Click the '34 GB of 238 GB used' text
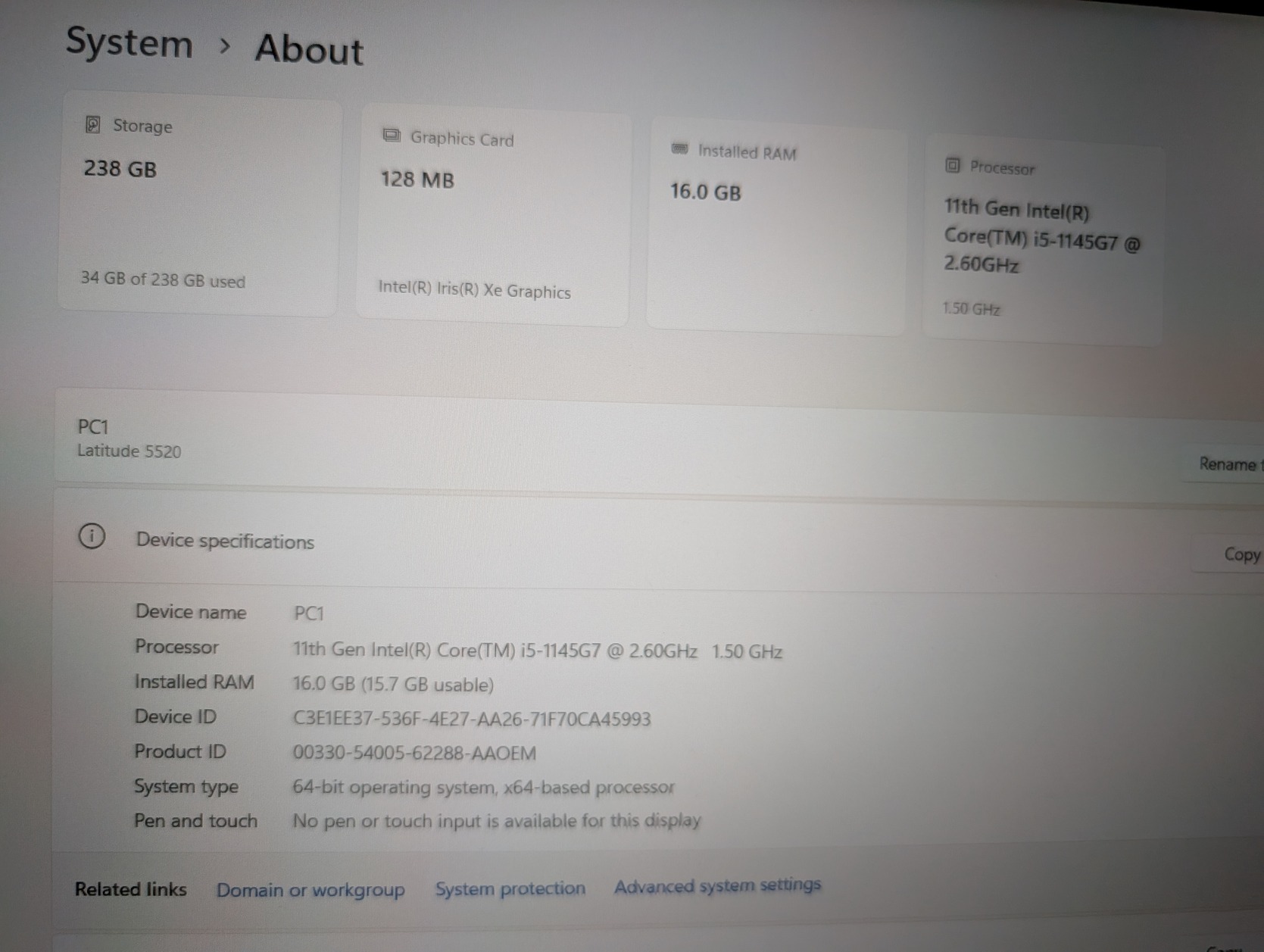This screenshot has width=1264, height=952. (x=163, y=280)
